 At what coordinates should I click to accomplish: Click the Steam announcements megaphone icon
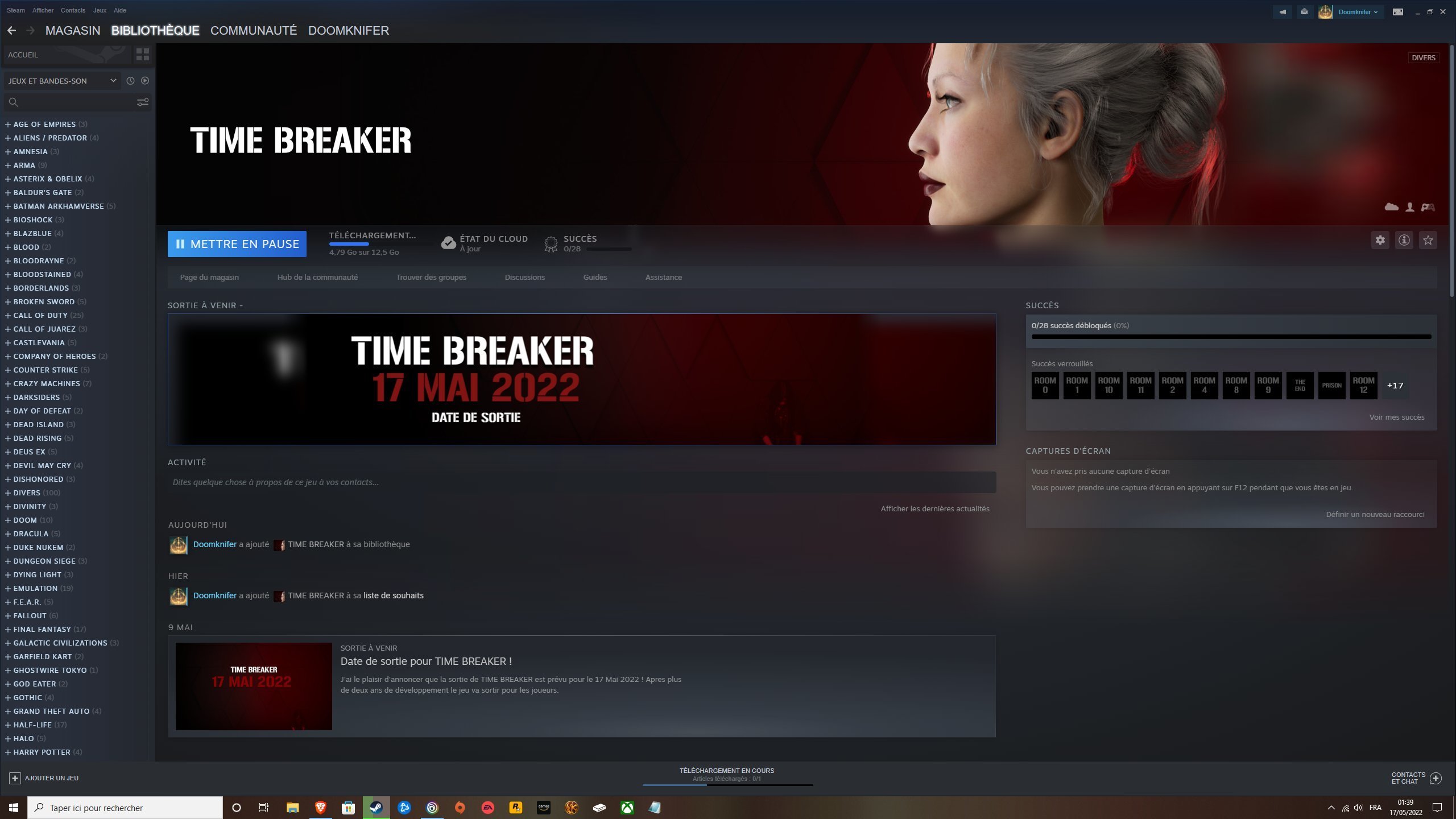[1282, 11]
